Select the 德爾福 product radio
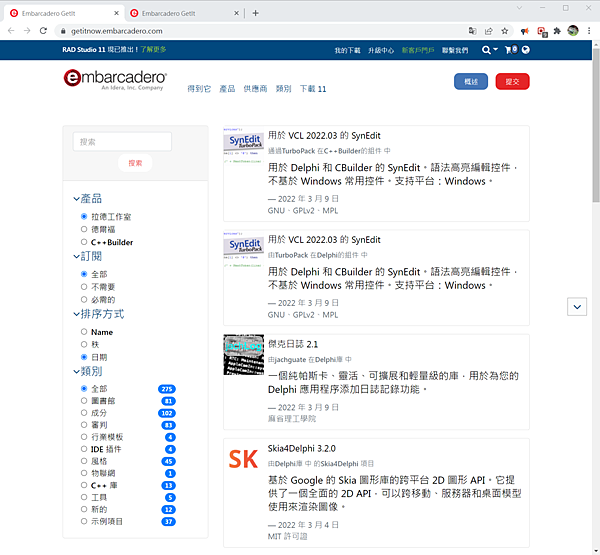The width and height of the screenshot is (600, 555). [x=84, y=229]
